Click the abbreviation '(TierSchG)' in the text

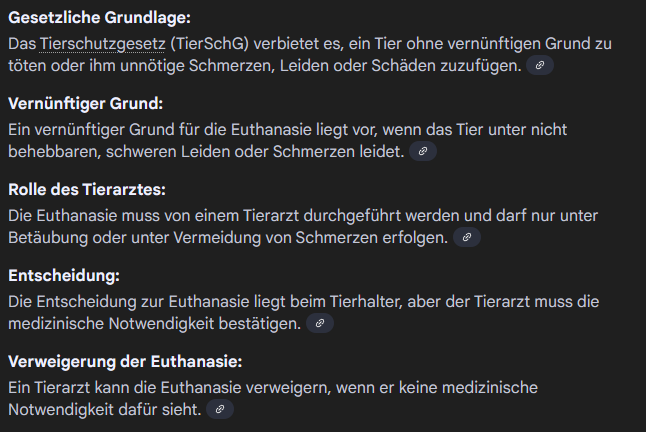[x=209, y=44]
